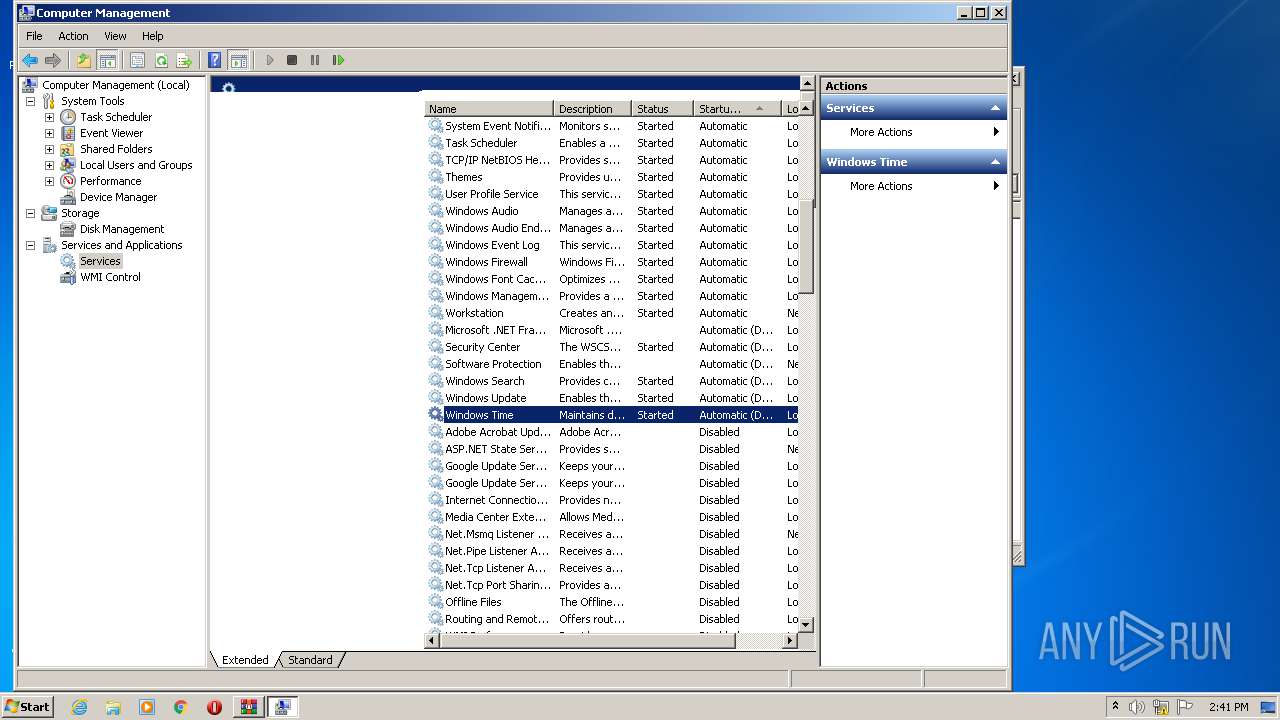This screenshot has width=1280, height=720.
Task: Open More Actions under Windows Time
Action: (913, 186)
